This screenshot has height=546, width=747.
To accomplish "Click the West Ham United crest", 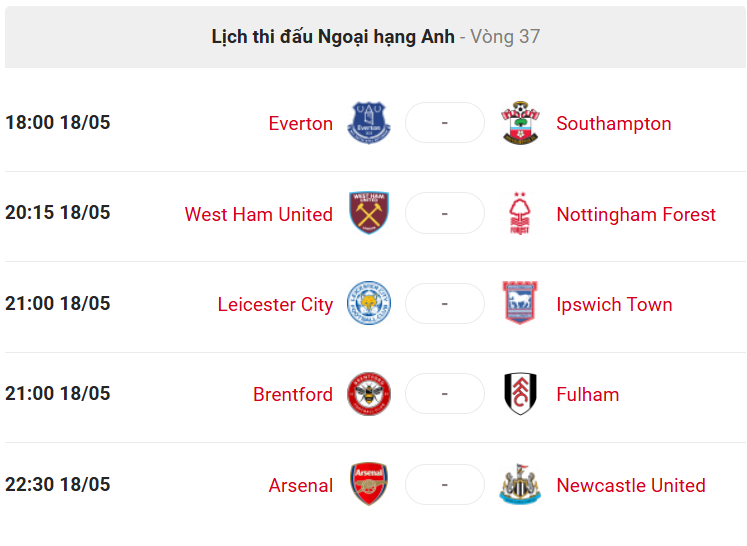I will 369,213.
